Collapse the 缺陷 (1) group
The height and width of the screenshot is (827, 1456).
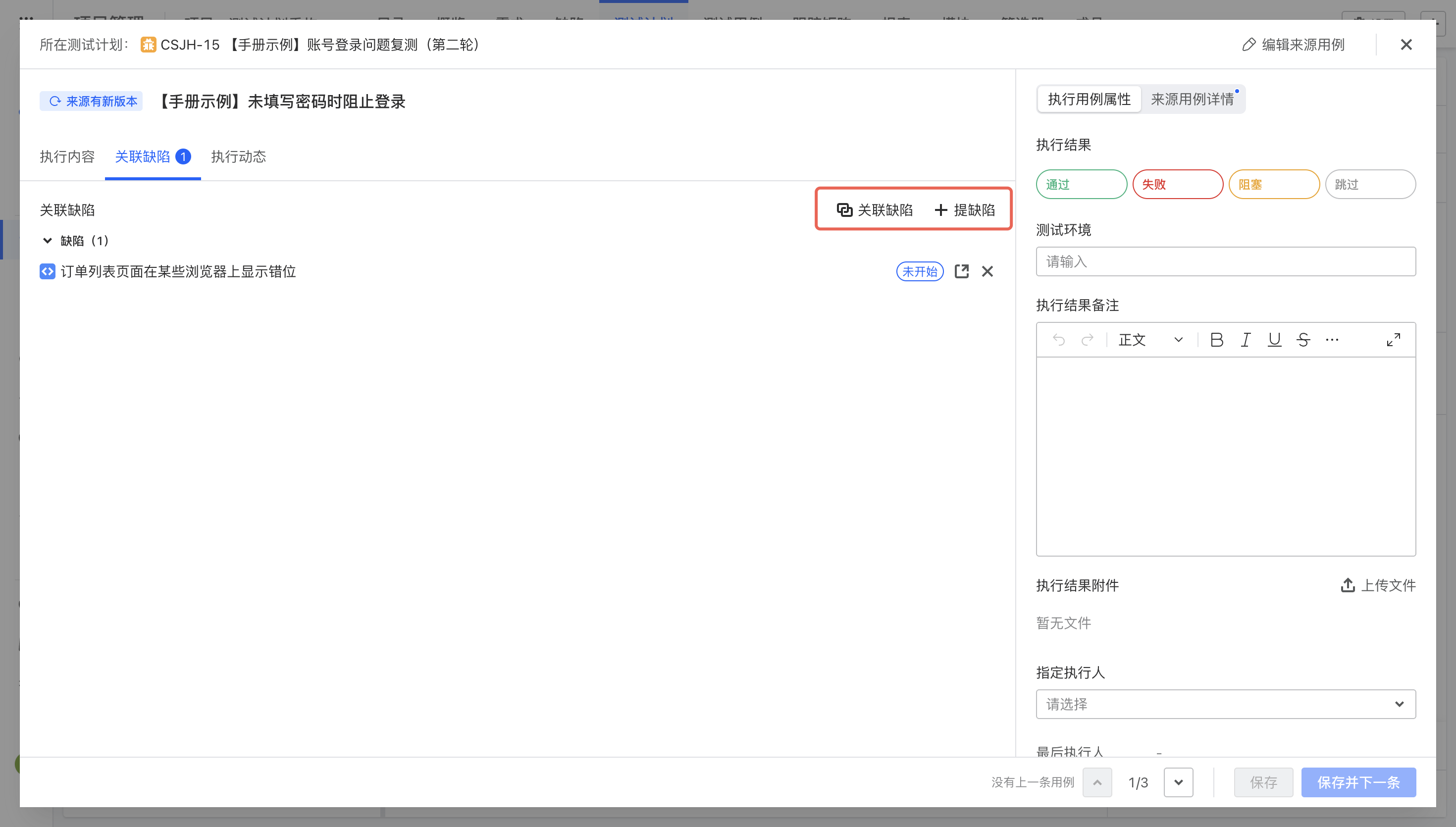48,241
